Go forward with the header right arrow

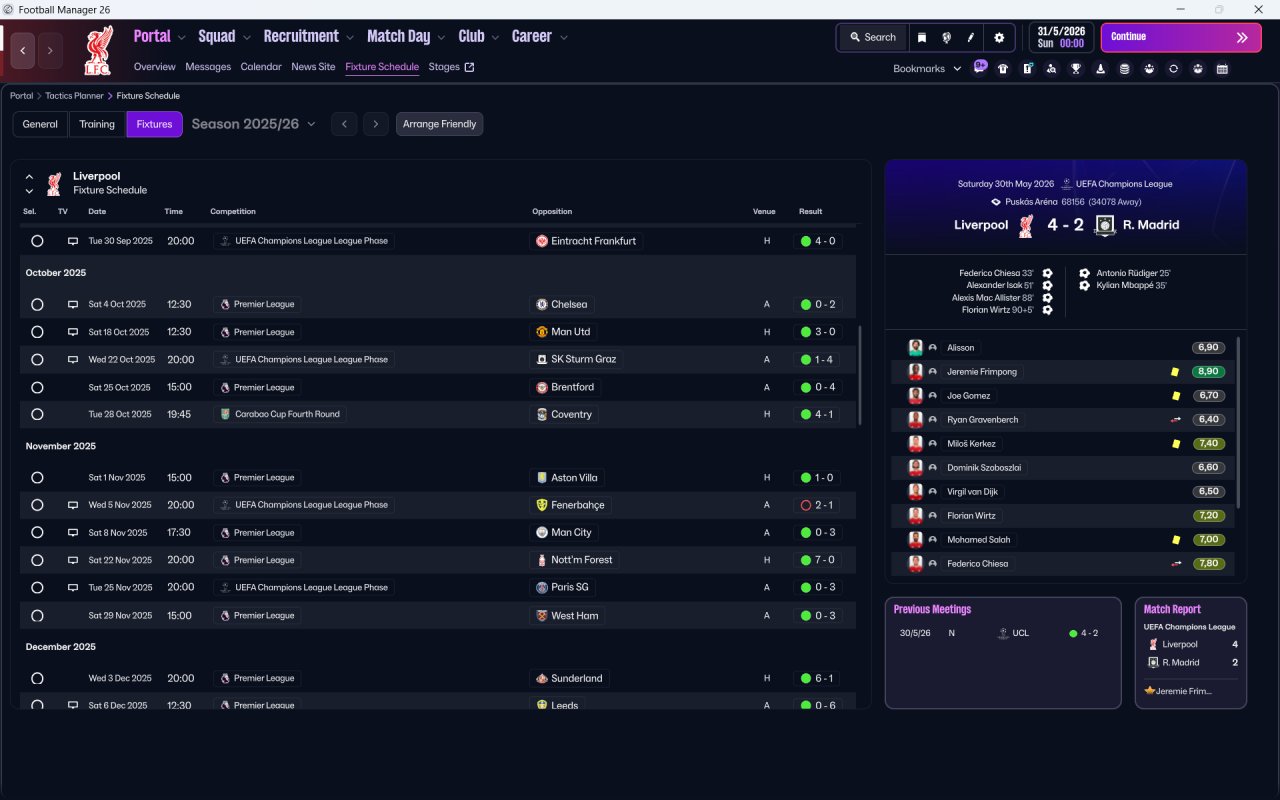(x=50, y=50)
